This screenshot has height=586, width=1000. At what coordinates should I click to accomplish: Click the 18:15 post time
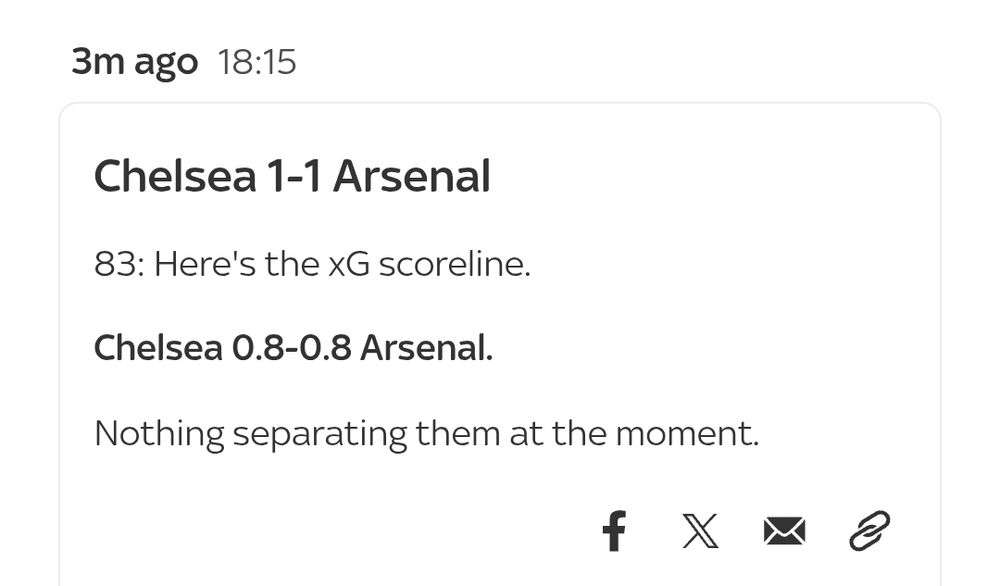(257, 63)
